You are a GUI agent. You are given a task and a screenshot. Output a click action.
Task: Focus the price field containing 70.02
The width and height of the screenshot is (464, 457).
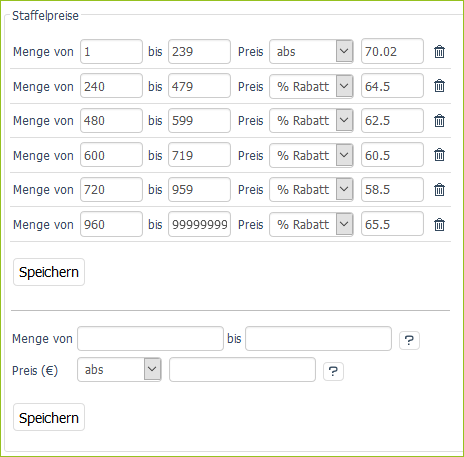[392, 51]
